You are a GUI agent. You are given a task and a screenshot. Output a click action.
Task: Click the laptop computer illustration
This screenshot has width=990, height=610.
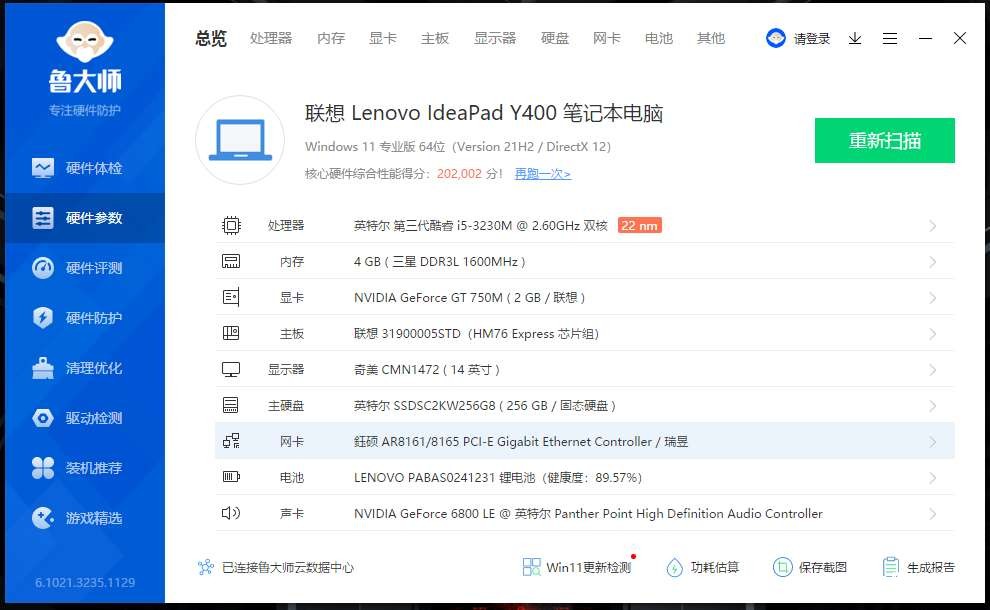pyautogui.click(x=240, y=140)
